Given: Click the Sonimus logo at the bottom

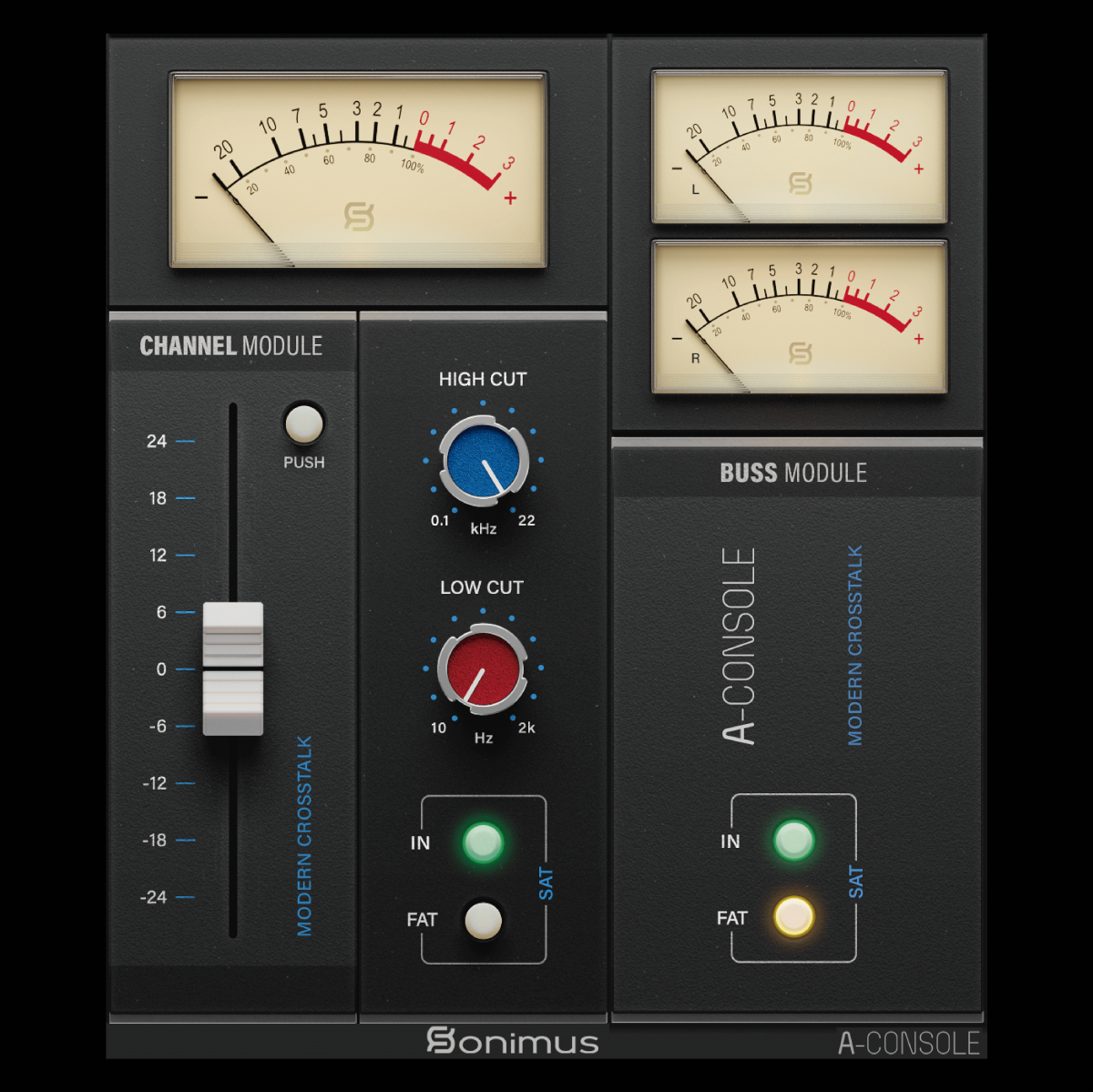Looking at the screenshot, I should (513, 1041).
